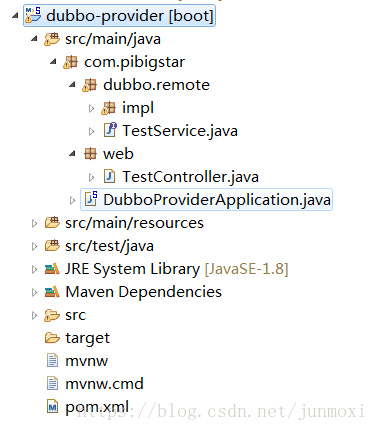Select the src folder label
The width and height of the screenshot is (378, 431).
[x=75, y=315]
